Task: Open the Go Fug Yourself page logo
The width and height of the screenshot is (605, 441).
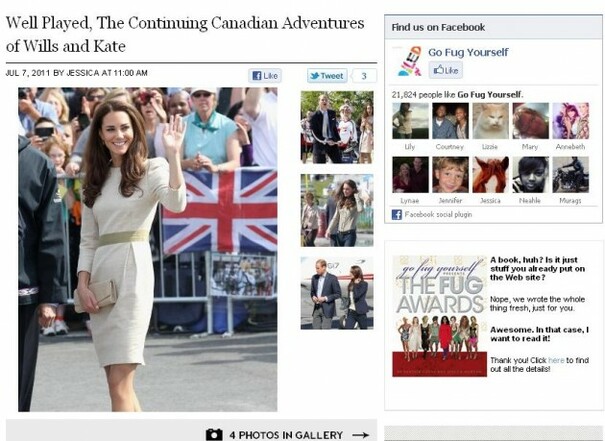Action: (409, 61)
